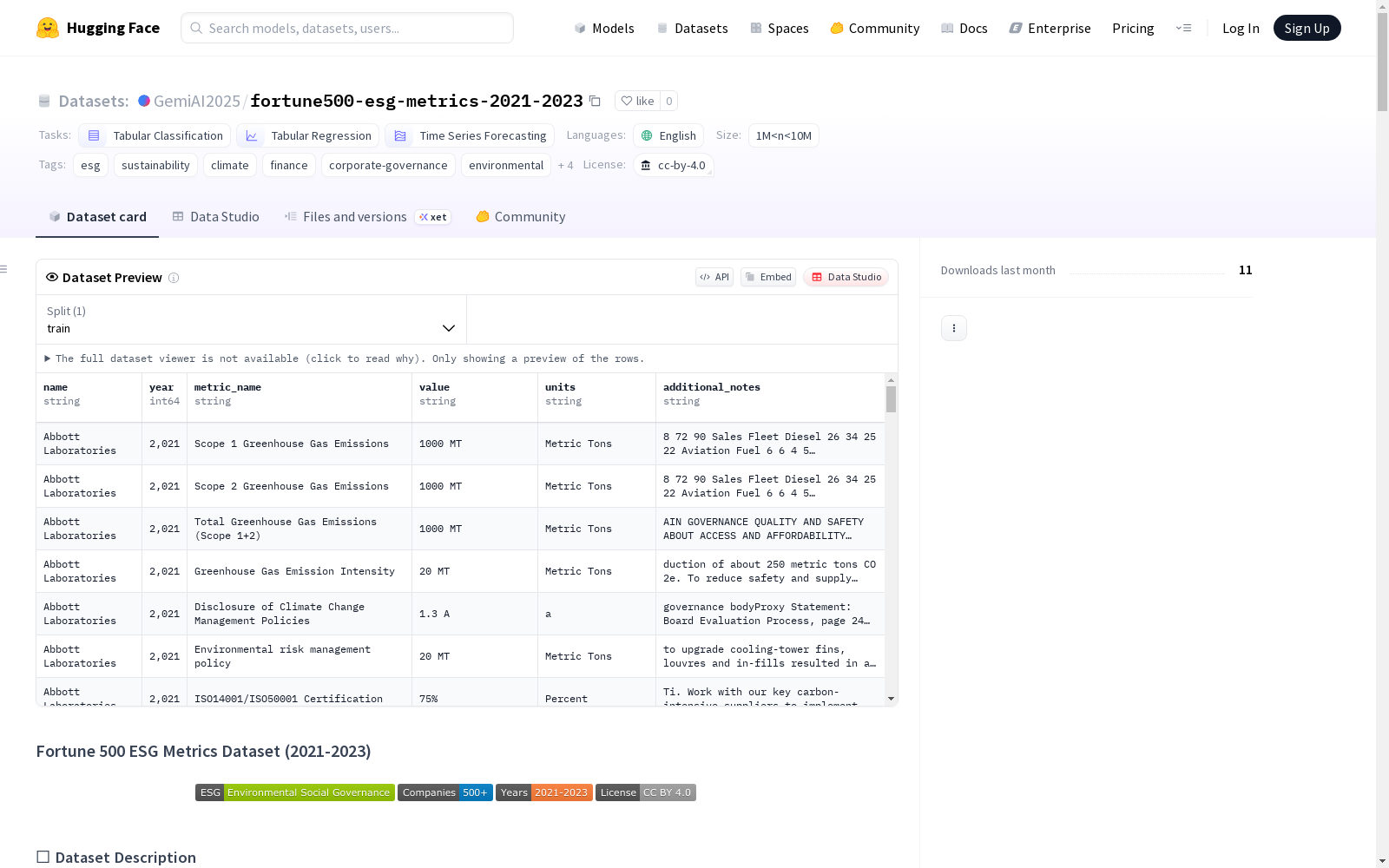Show the 4 additional tags
This screenshot has width=1389, height=868.
click(565, 165)
